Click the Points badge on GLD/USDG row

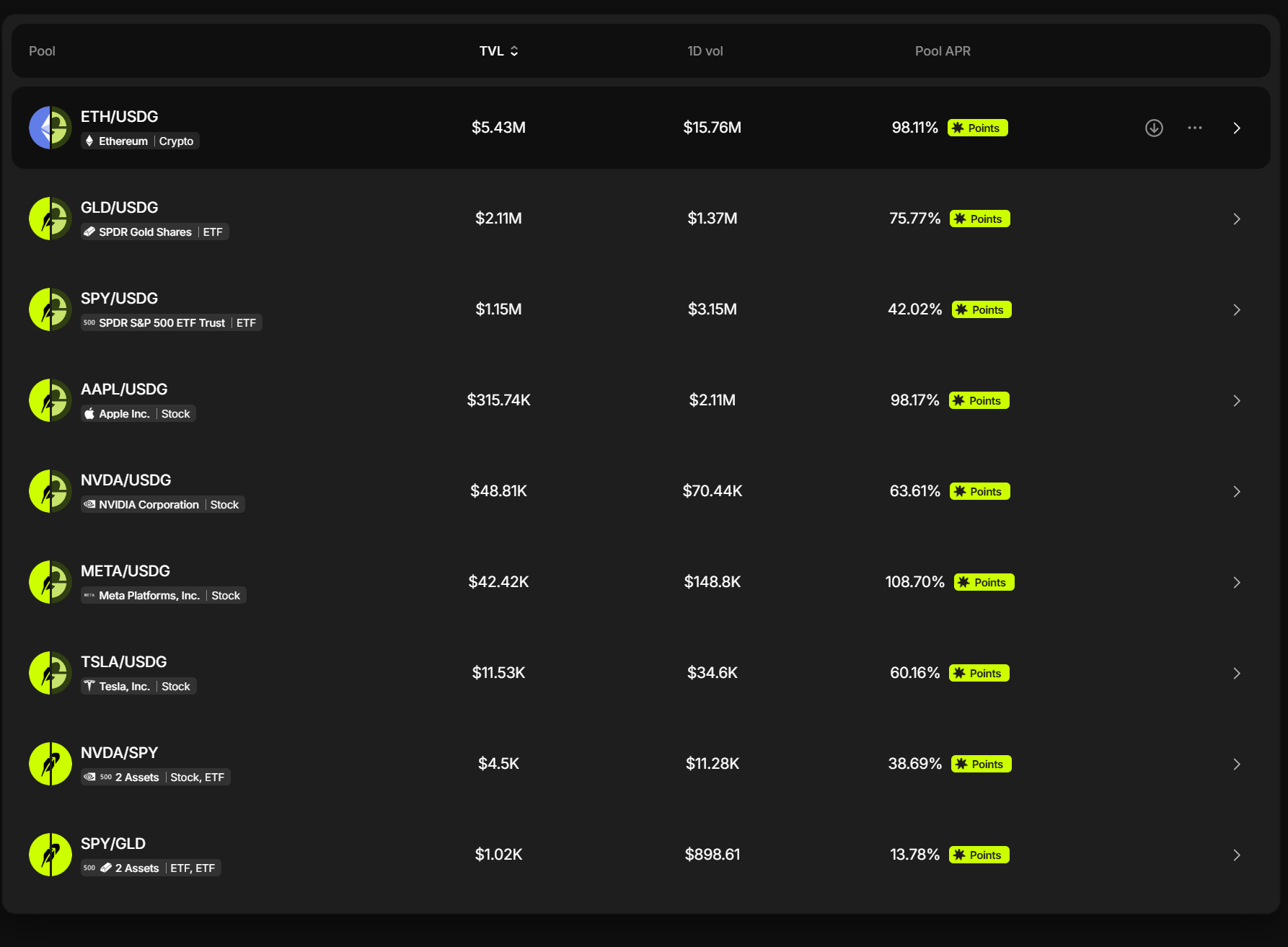coord(979,219)
